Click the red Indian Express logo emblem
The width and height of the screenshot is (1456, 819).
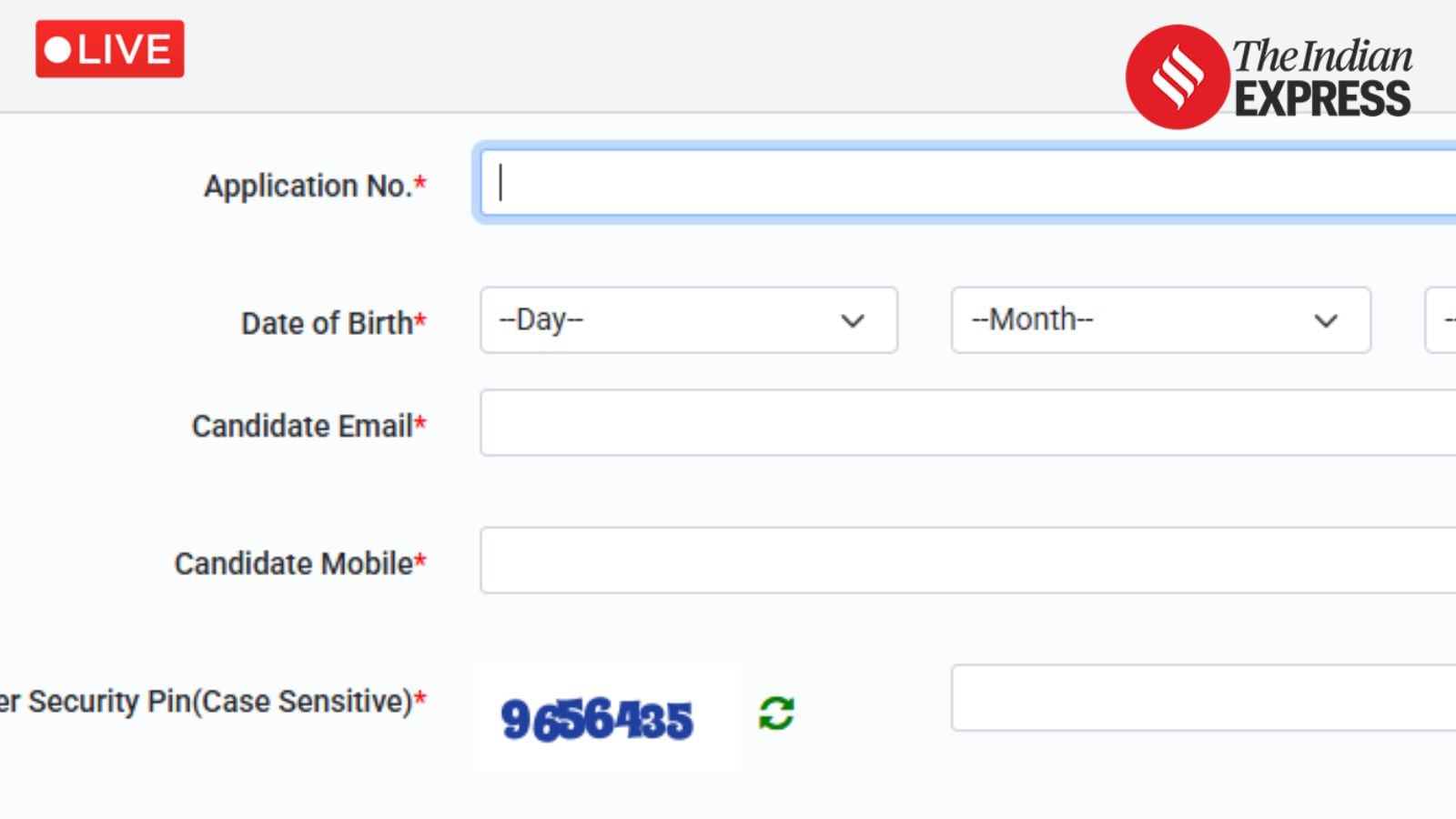1177,77
